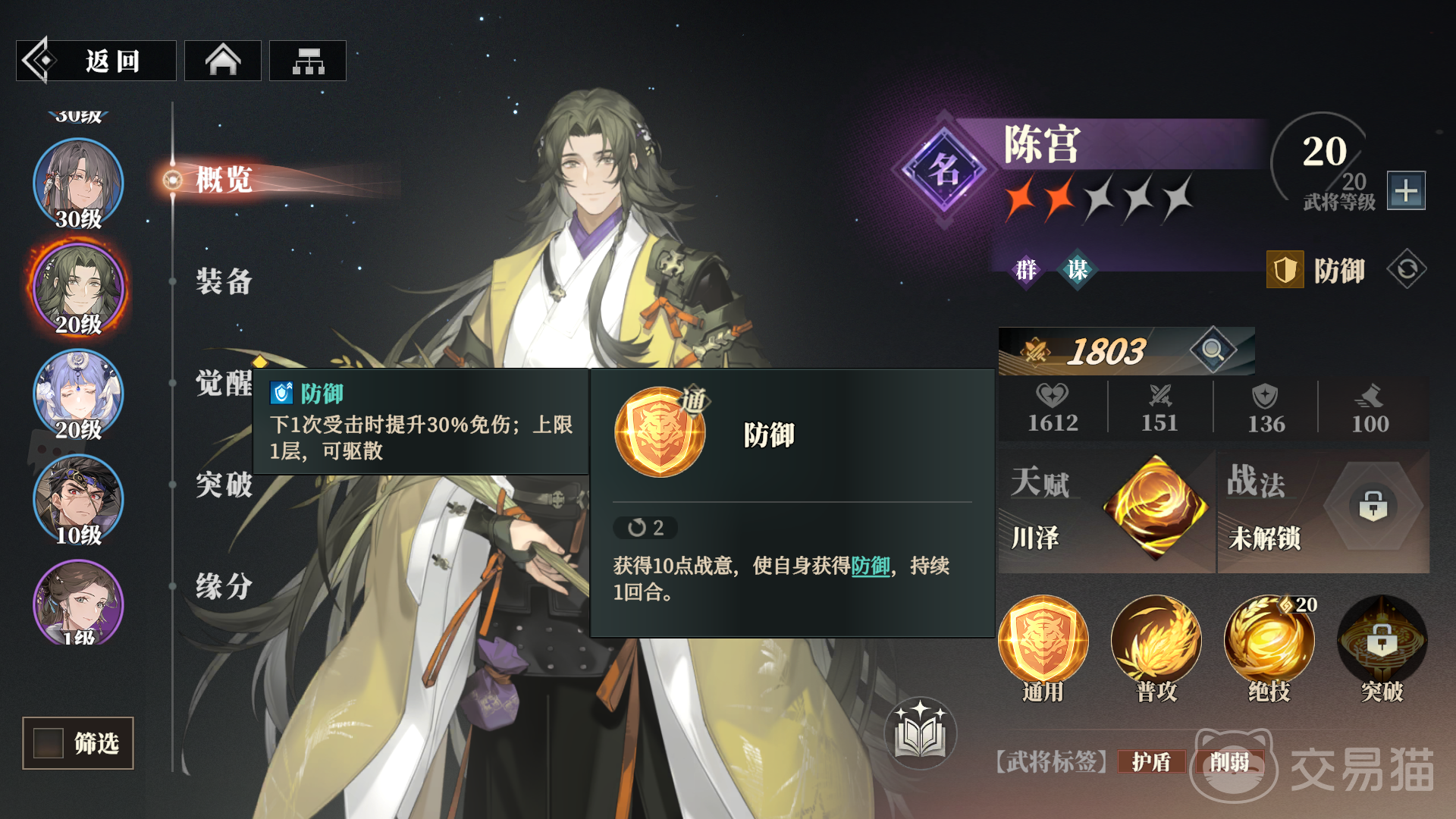
Task: Switch to the 装备 tab
Action: click(224, 281)
